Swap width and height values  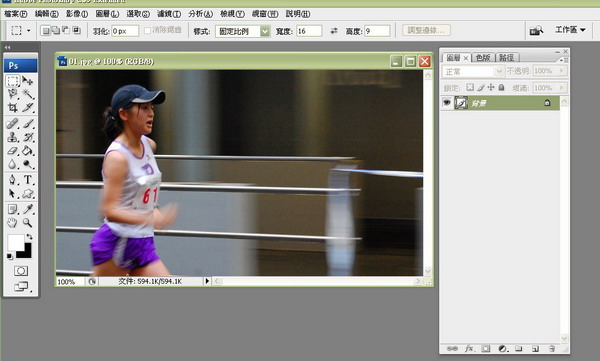[334, 31]
